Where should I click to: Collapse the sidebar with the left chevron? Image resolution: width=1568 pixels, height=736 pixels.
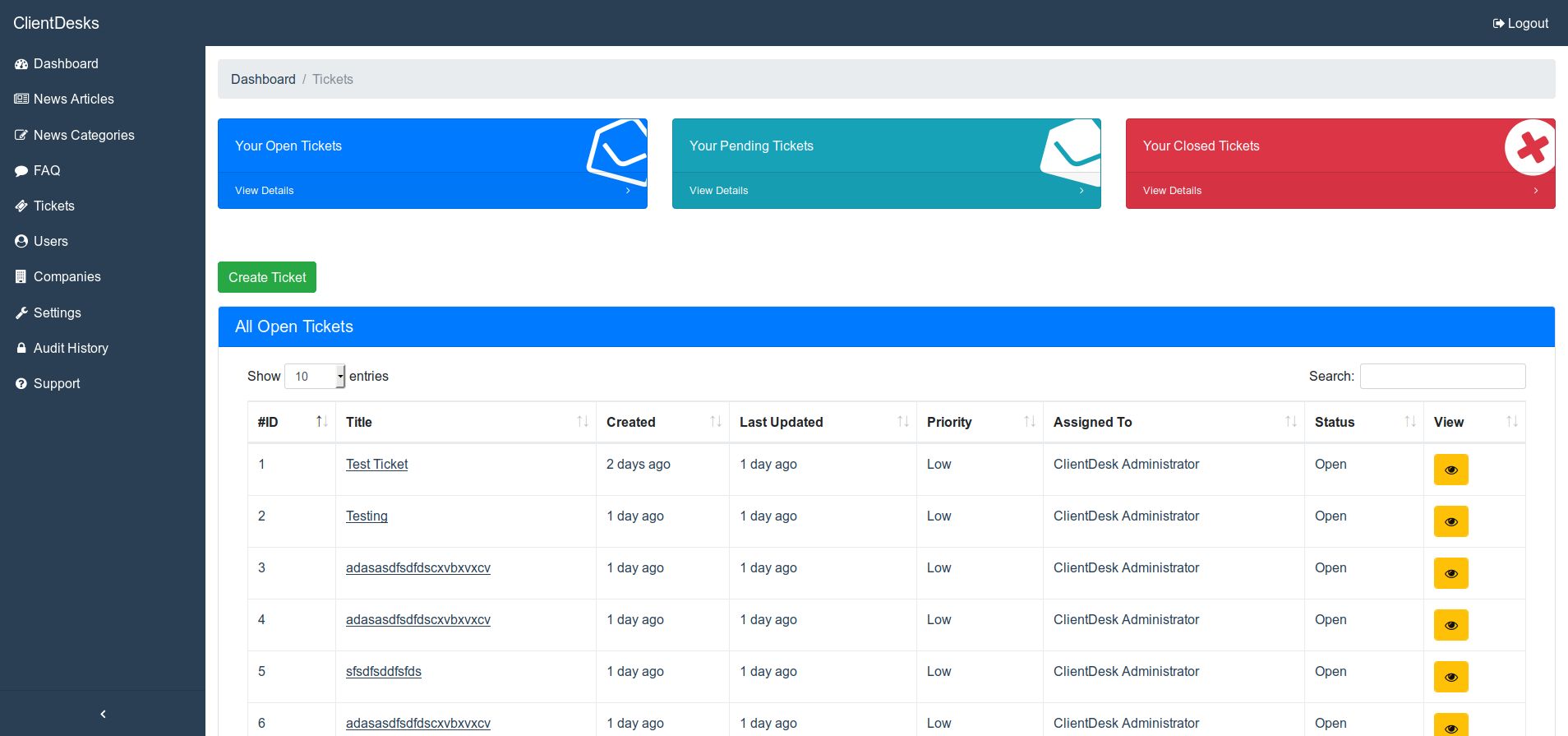pyautogui.click(x=103, y=714)
